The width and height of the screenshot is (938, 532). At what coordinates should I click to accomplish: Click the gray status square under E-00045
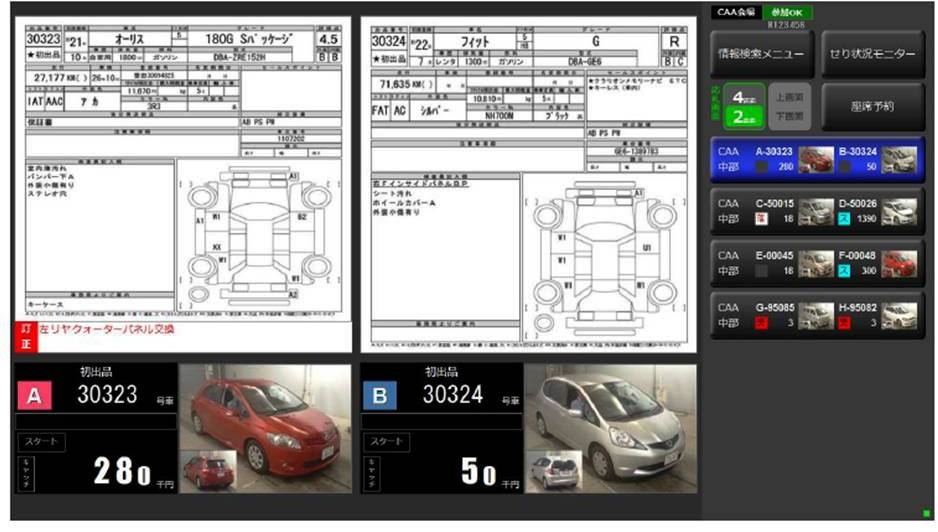tap(761, 271)
